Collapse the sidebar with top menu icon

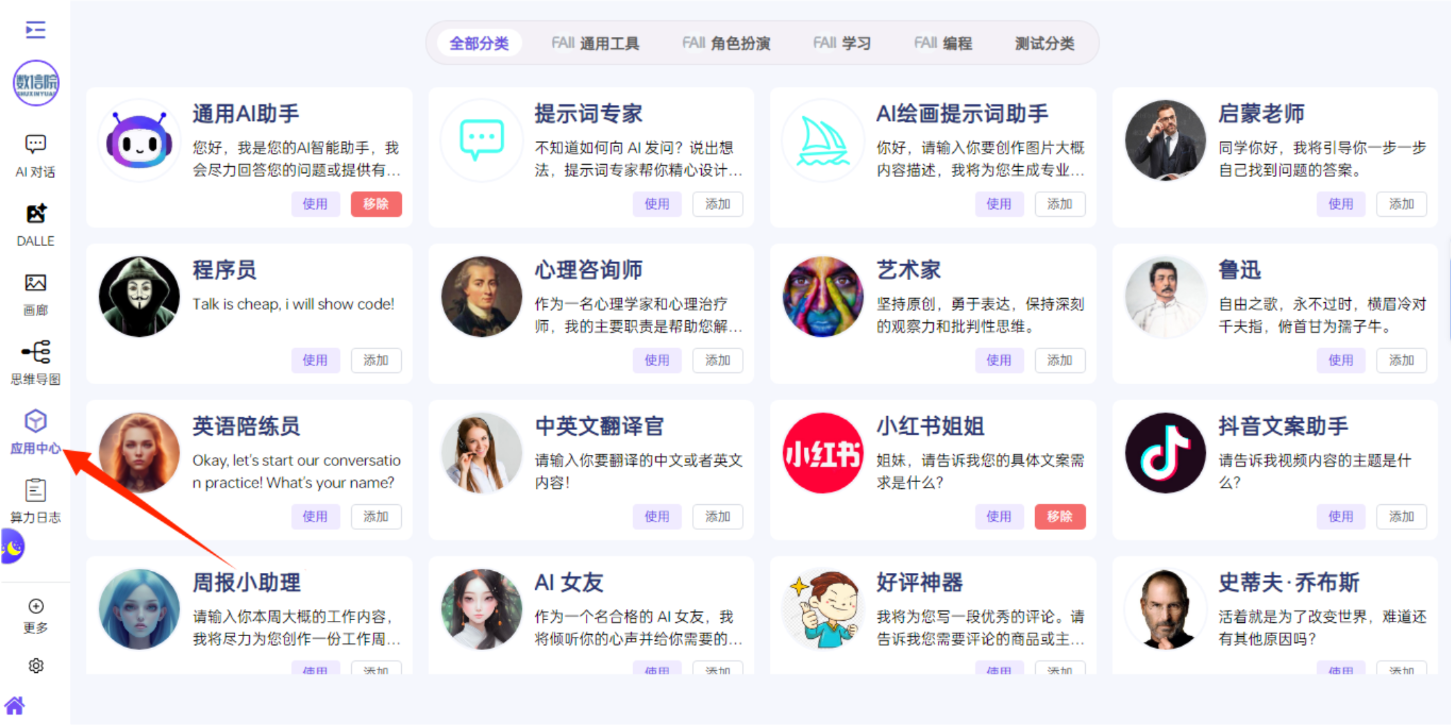click(x=35, y=30)
